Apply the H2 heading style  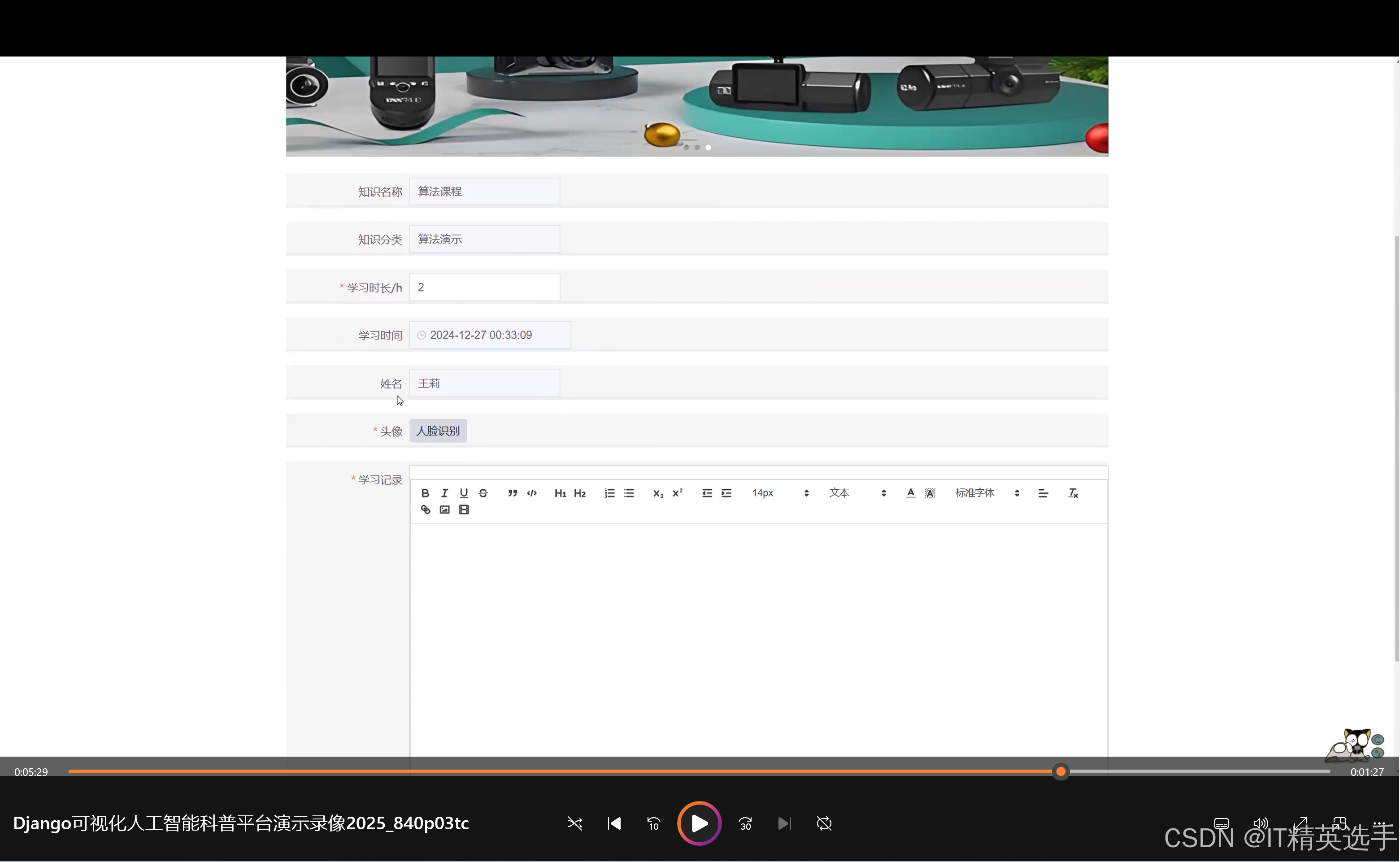(x=580, y=493)
